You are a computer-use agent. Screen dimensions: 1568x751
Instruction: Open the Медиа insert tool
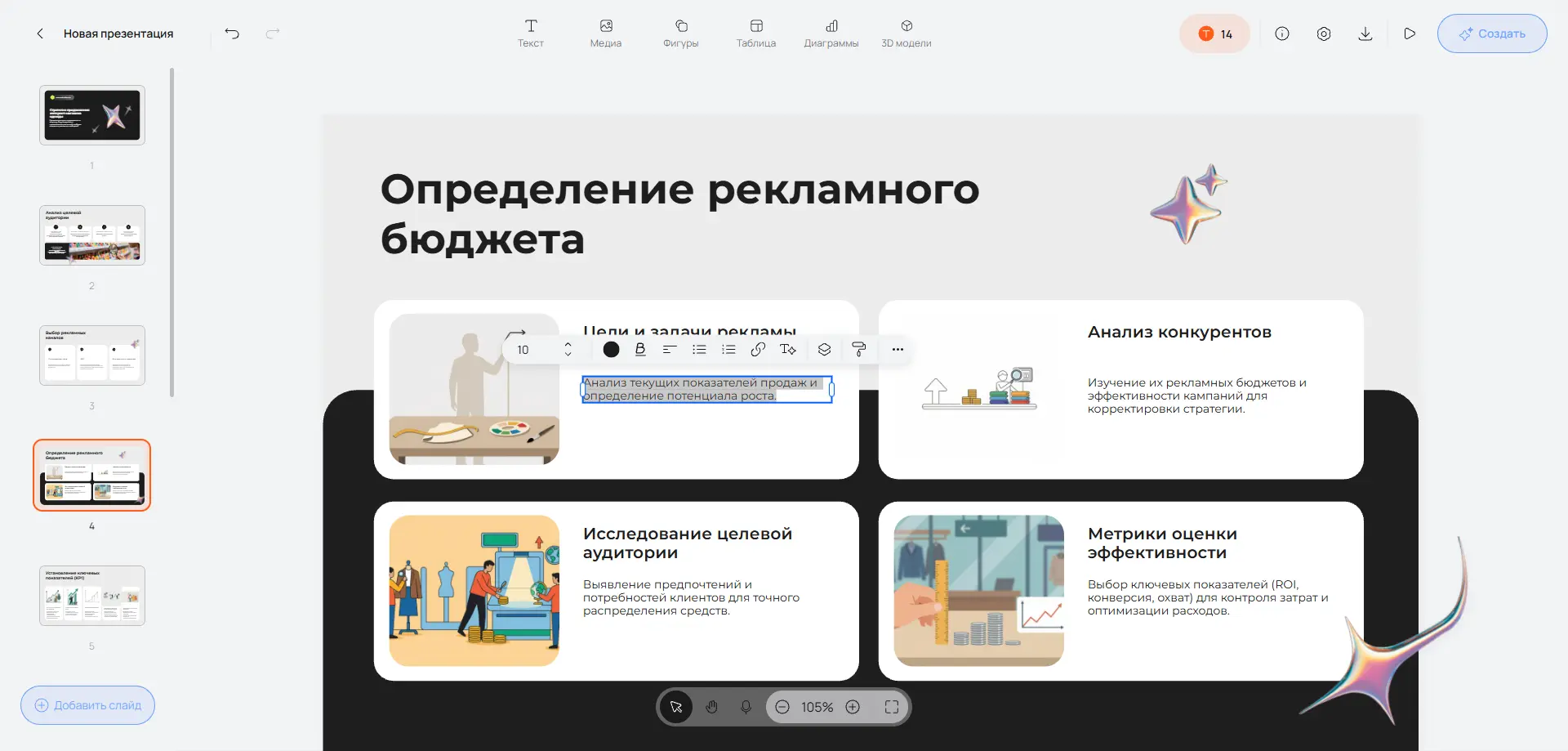(606, 34)
